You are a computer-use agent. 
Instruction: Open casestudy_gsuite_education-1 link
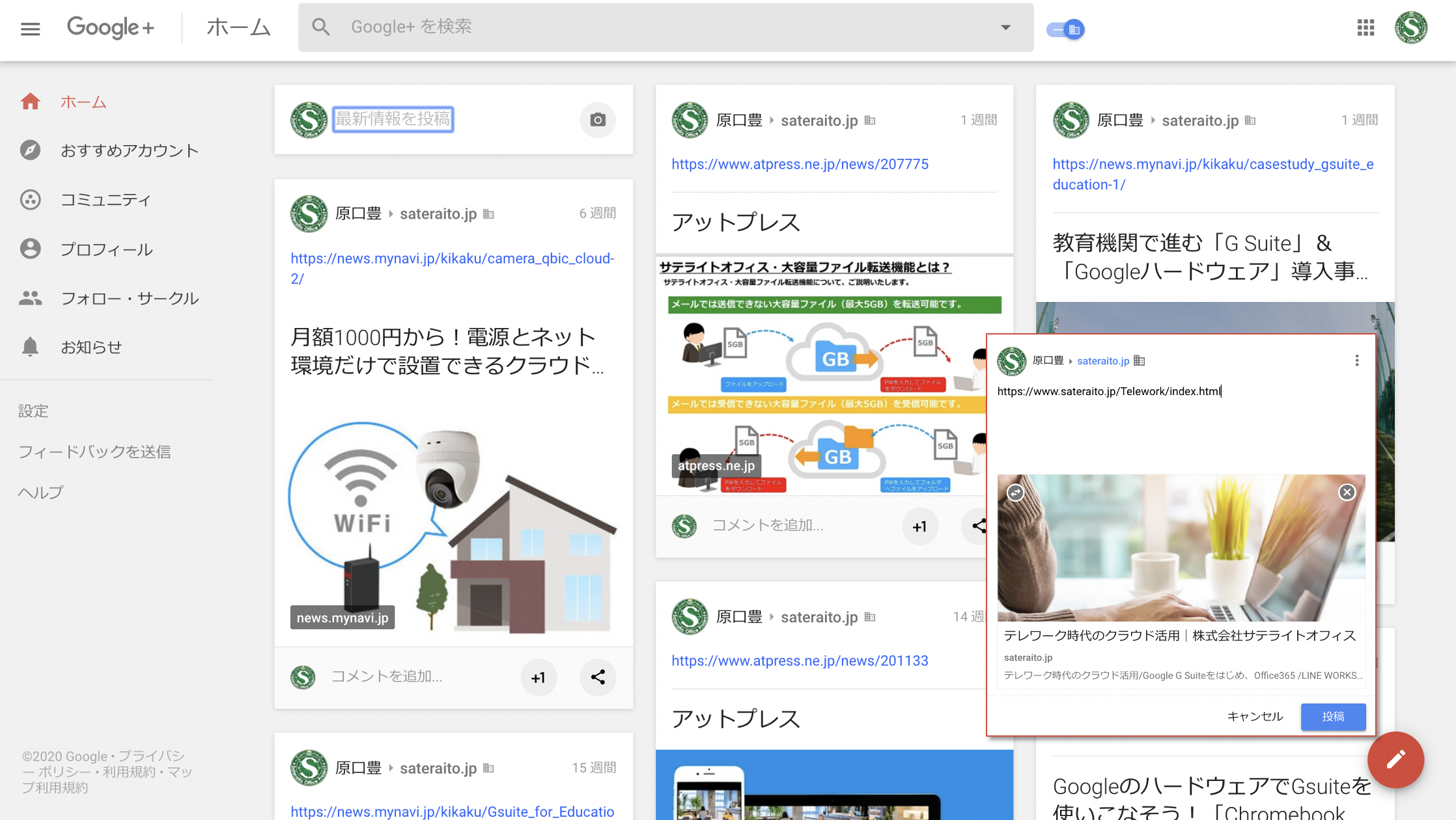point(1213,174)
